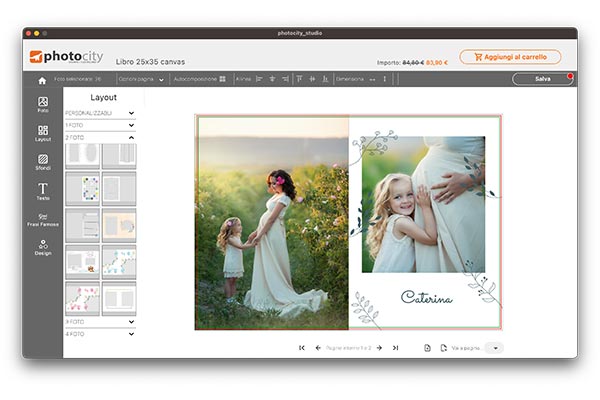Go to the previous page
This screenshot has height=400, width=600.
[318, 348]
